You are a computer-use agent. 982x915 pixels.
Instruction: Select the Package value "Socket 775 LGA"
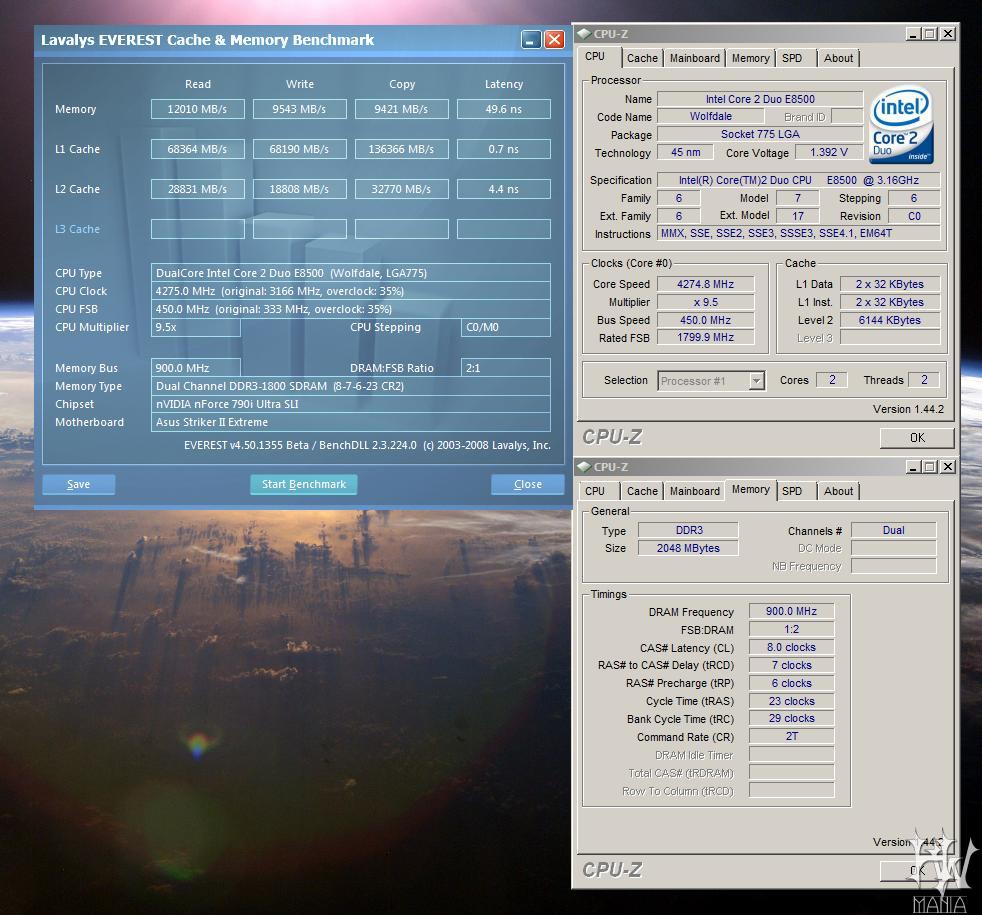pos(760,134)
